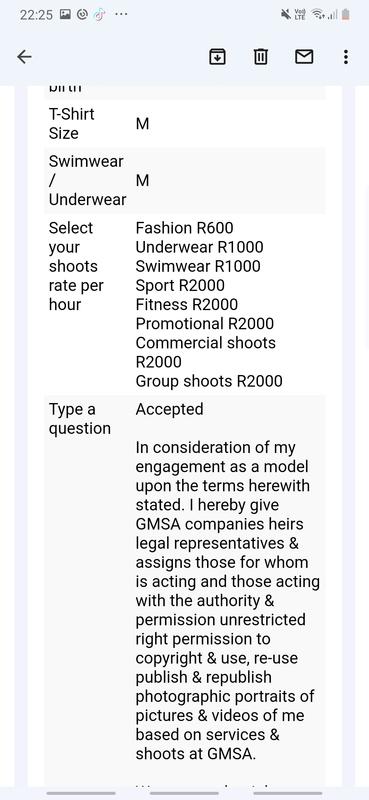
Task: Mark email as unread envelope icon
Action: [304, 57]
